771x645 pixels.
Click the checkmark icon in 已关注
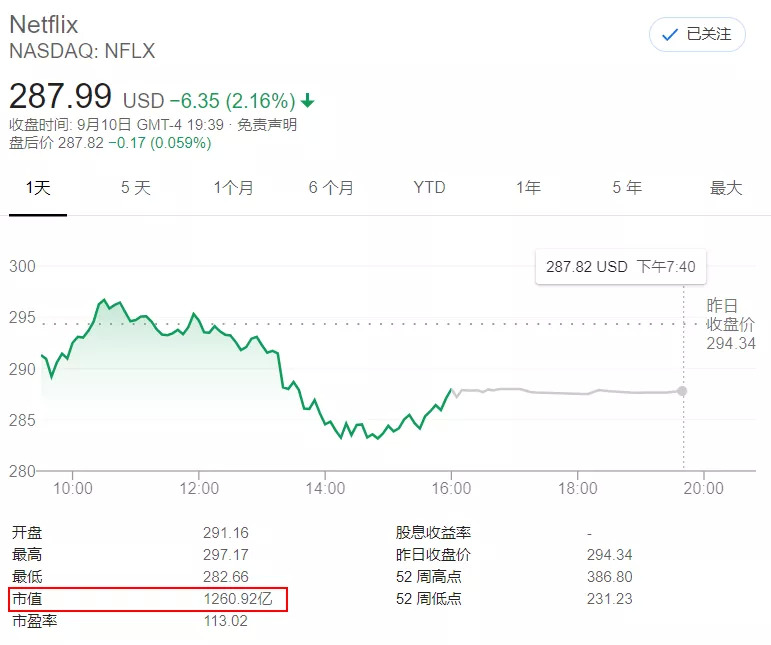pos(669,35)
